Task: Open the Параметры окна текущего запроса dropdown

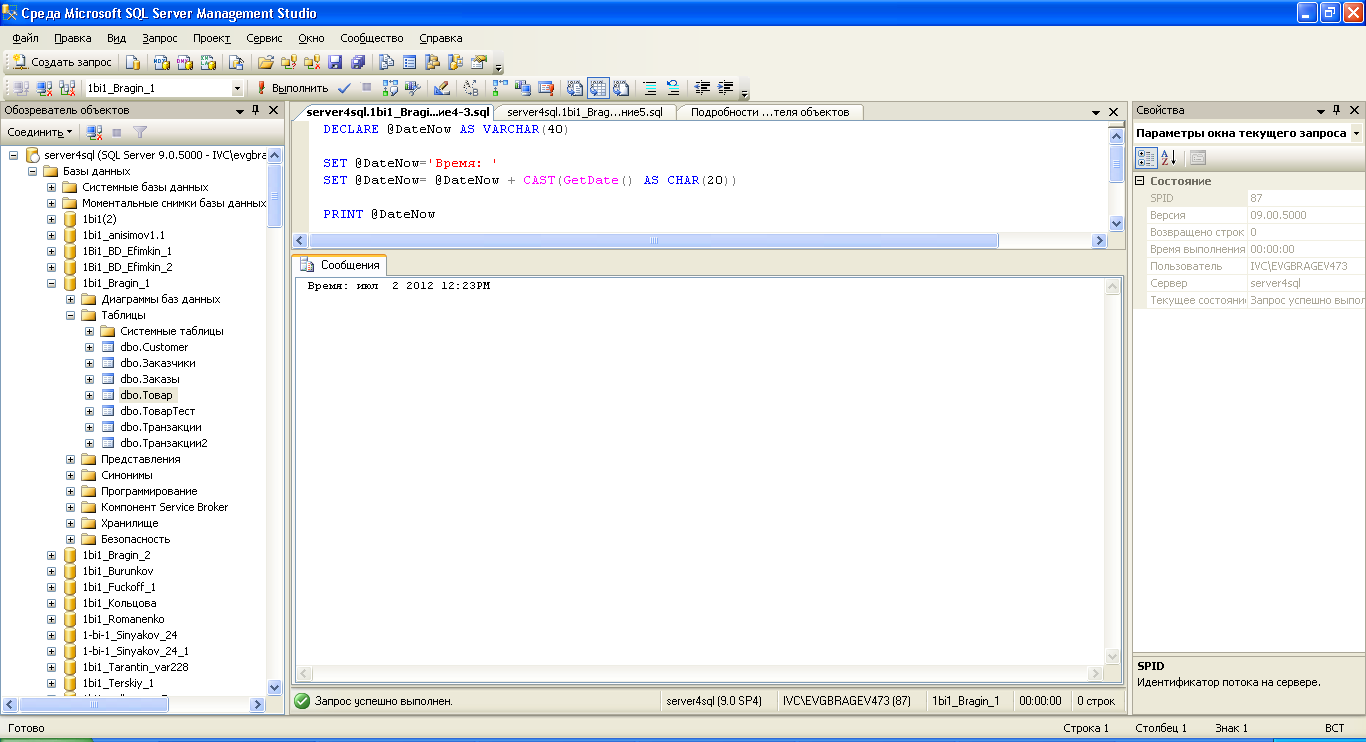Action: [x=1356, y=133]
